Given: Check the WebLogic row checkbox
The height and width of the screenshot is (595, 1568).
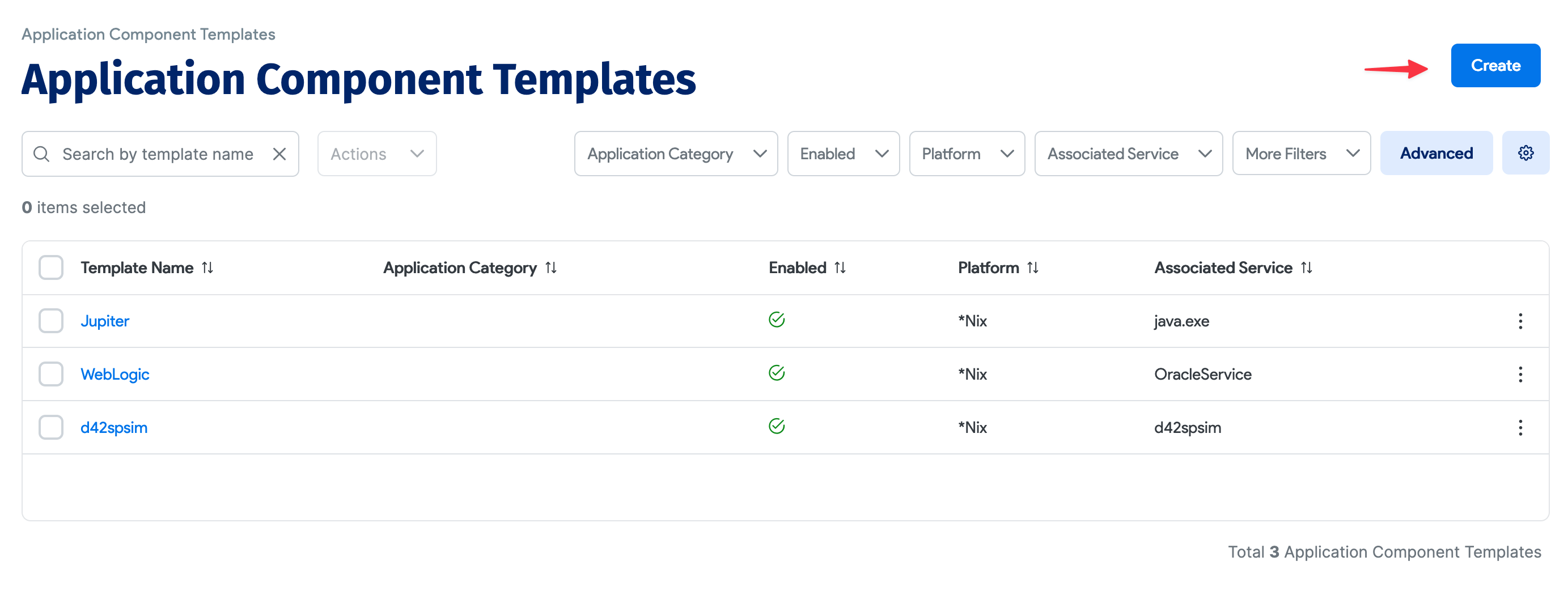Looking at the screenshot, I should [50, 374].
